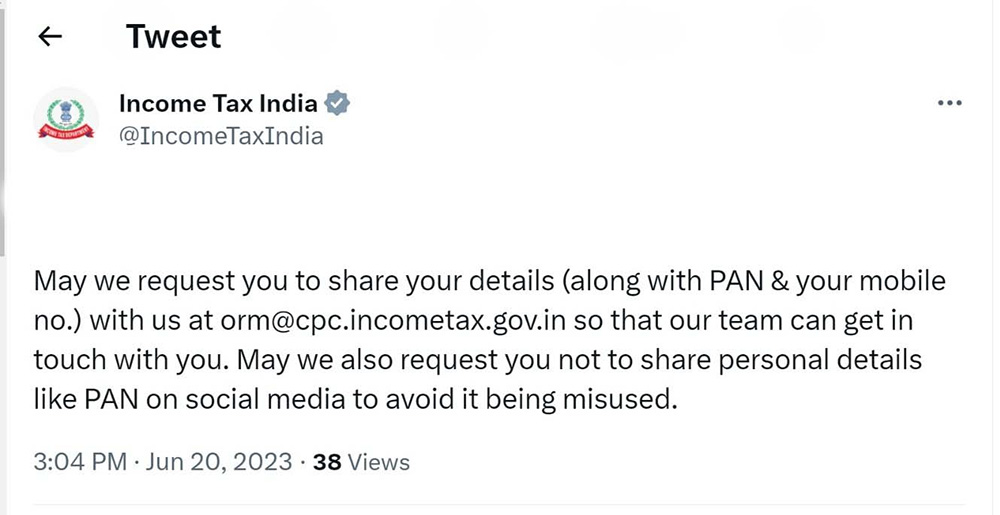Open the three-dot more options menu
The height and width of the screenshot is (515, 1000).
click(x=948, y=104)
